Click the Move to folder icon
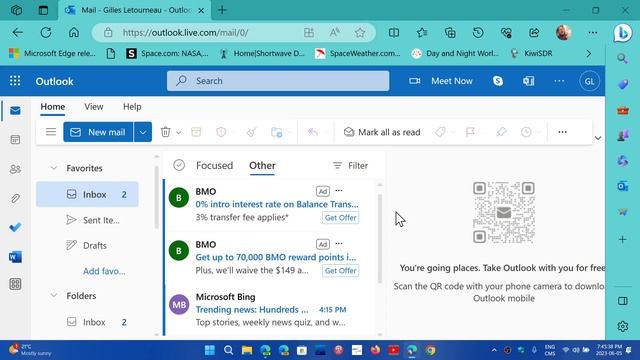The height and width of the screenshot is (360, 640). 277,132
